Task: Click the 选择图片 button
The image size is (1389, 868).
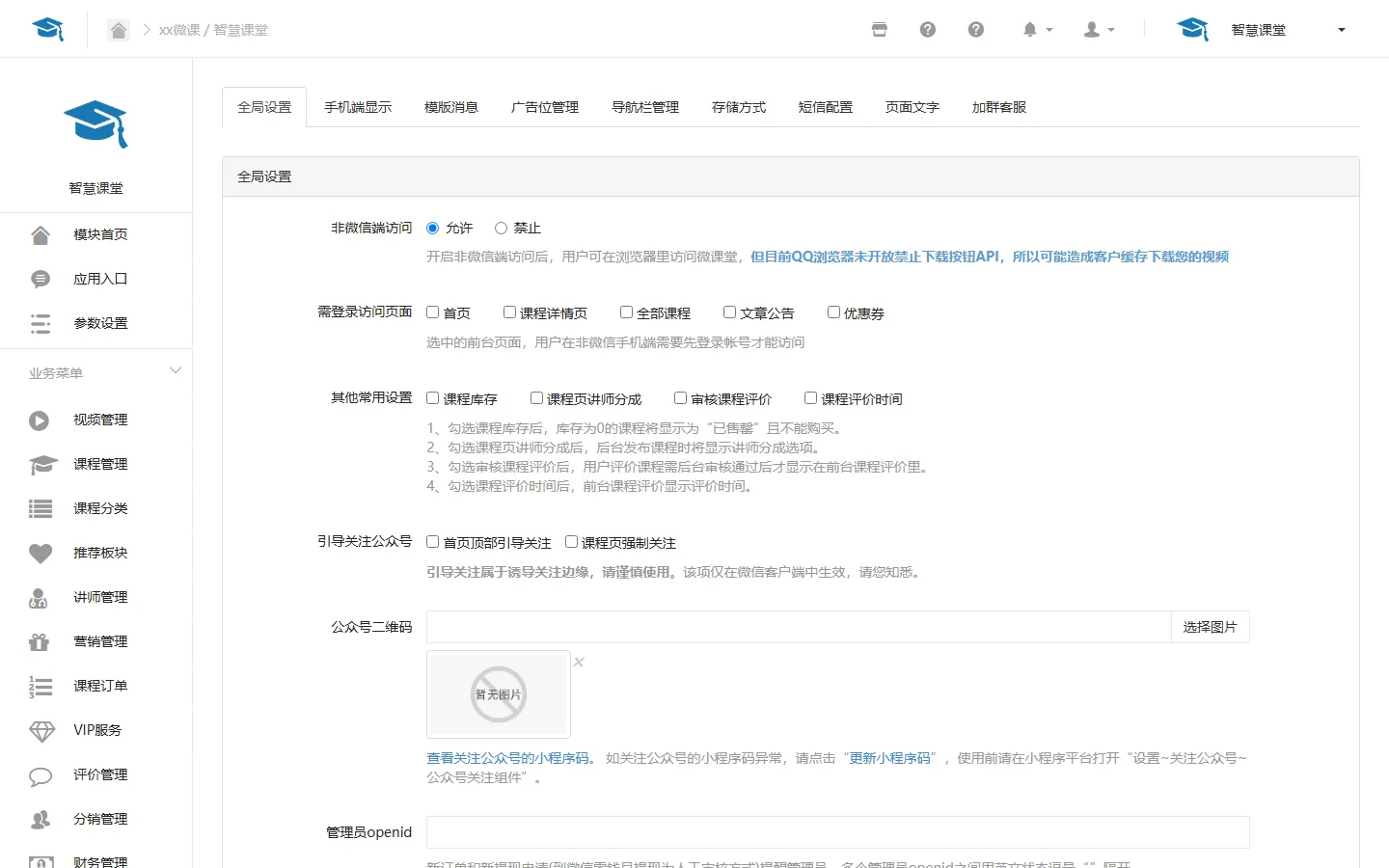Action: tap(1210, 627)
